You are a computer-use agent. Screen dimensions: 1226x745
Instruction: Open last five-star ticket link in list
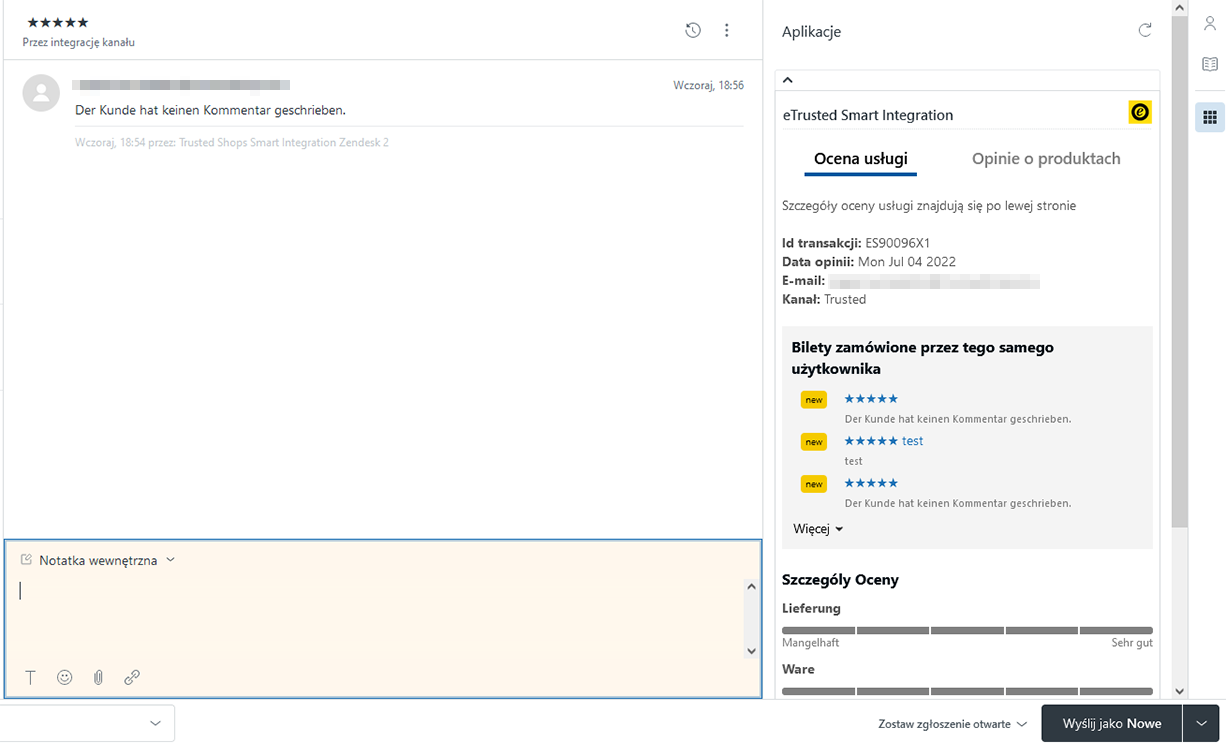(871, 483)
